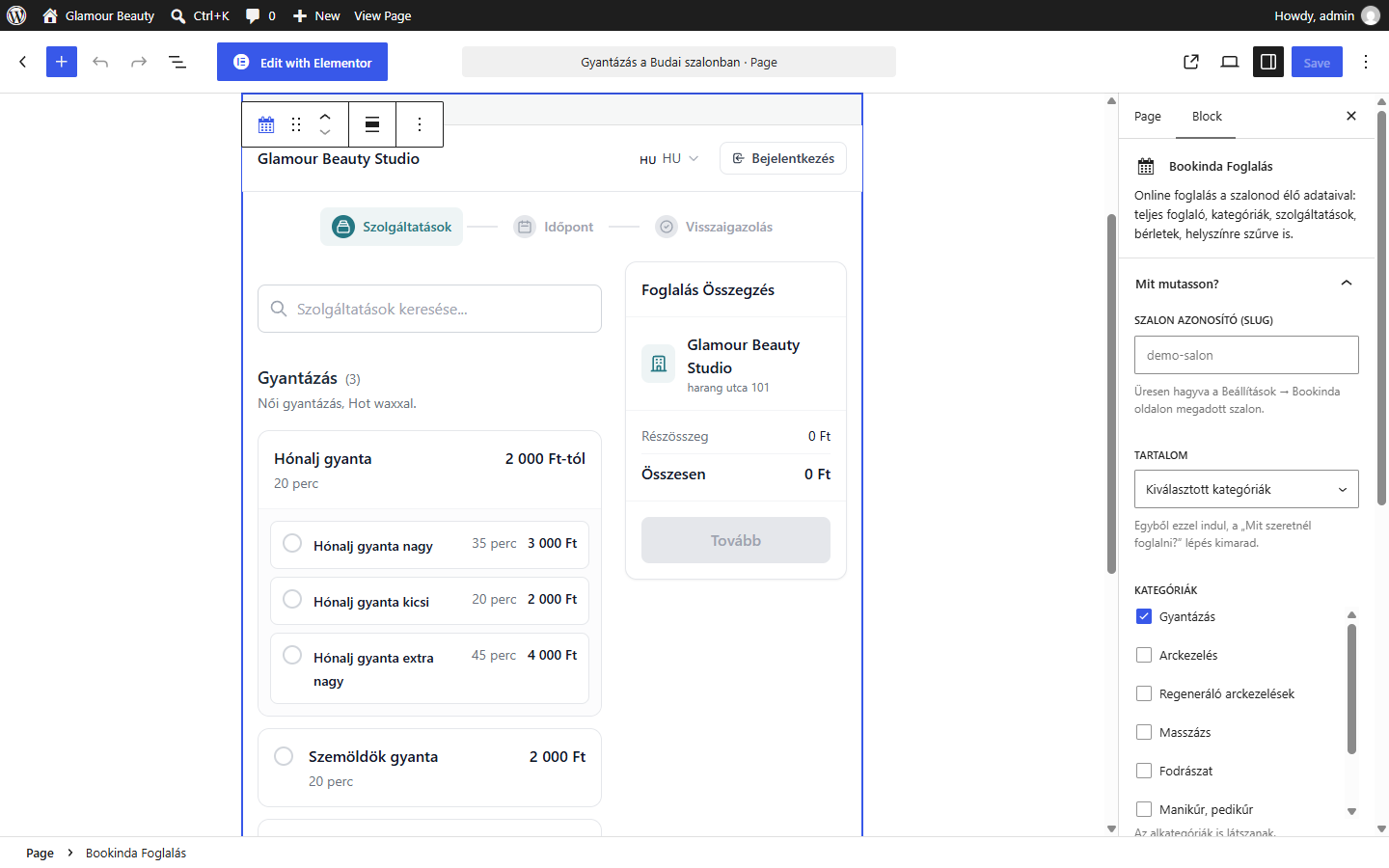The image size is (1389, 868).
Task: Open the WordPress logo menu
Action: [16, 15]
